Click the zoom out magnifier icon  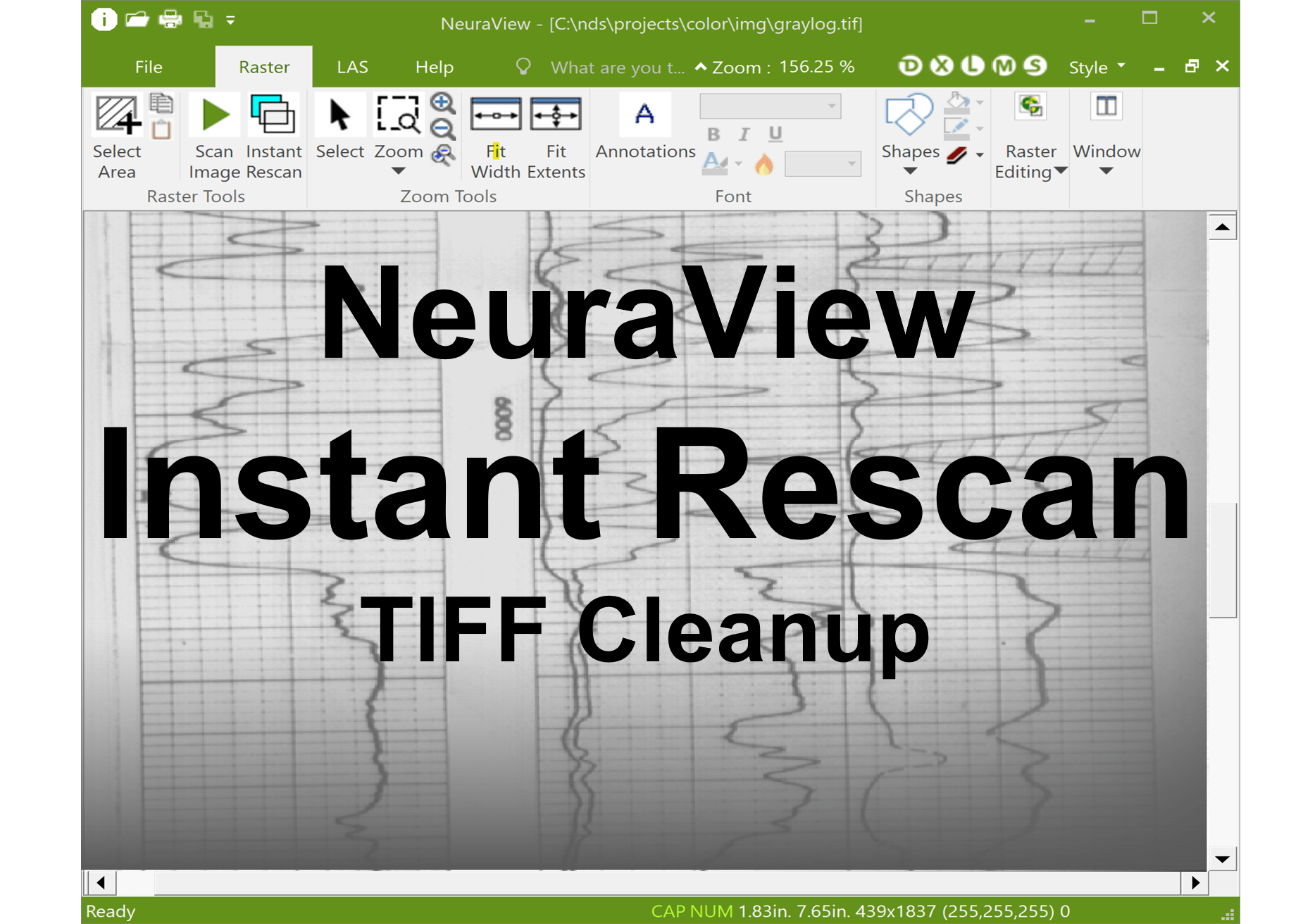click(x=443, y=130)
